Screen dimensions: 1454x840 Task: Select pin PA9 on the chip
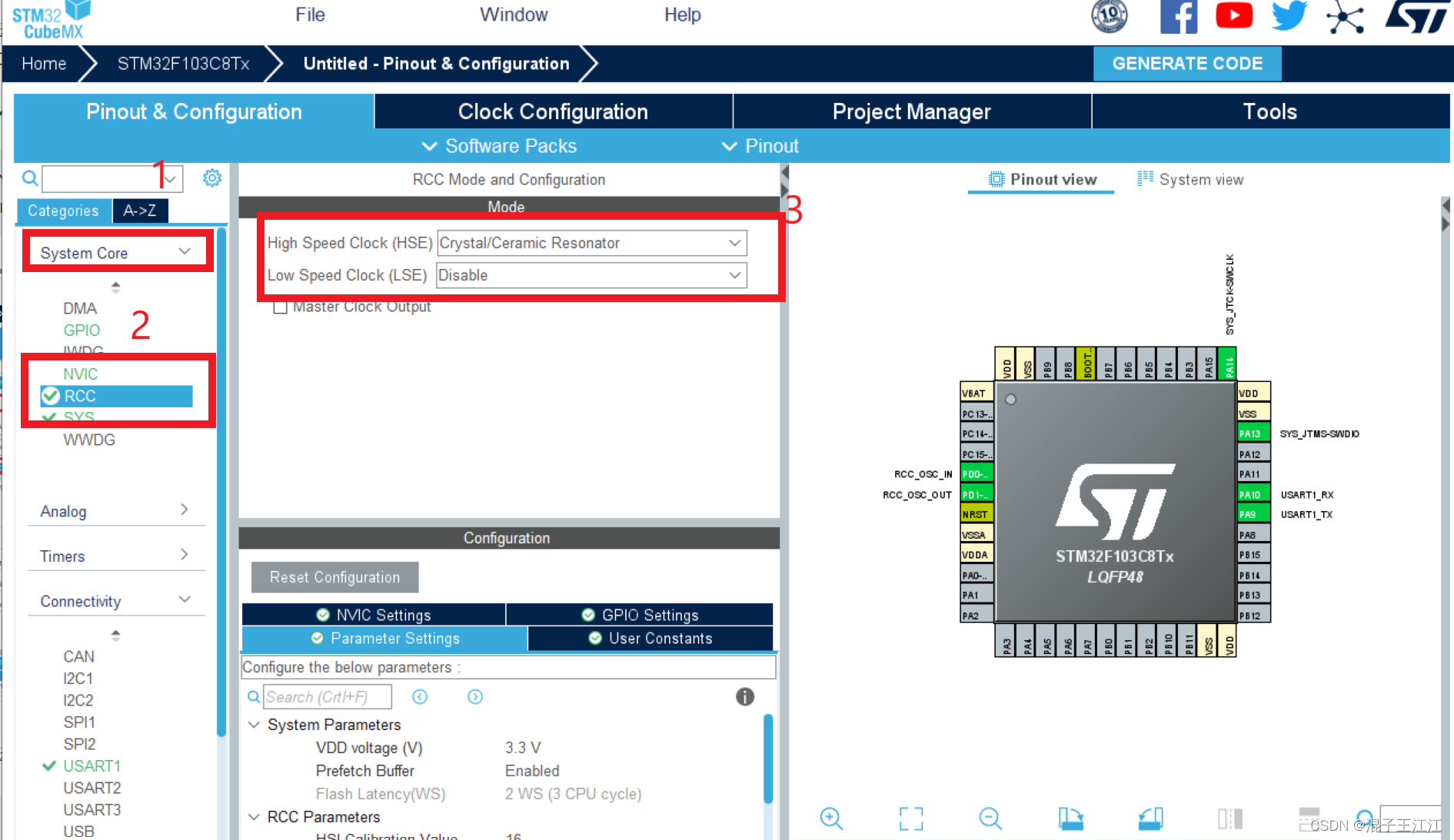[1253, 514]
